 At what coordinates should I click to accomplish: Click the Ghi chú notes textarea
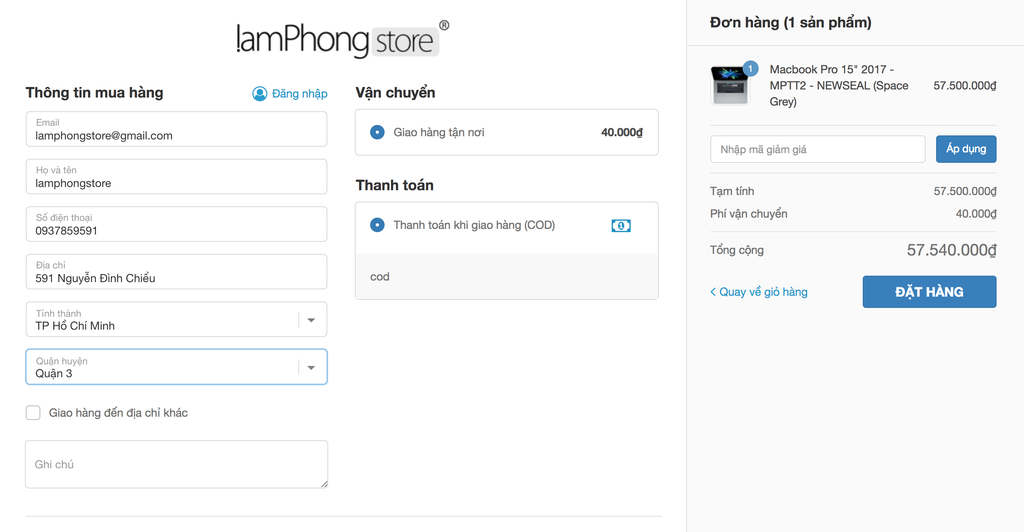click(x=176, y=464)
